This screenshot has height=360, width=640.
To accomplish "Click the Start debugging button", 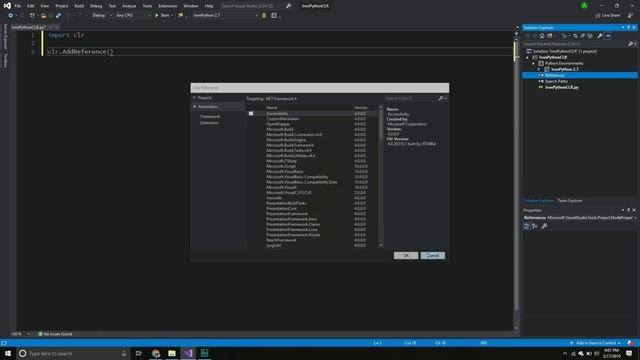I will [x=163, y=16].
